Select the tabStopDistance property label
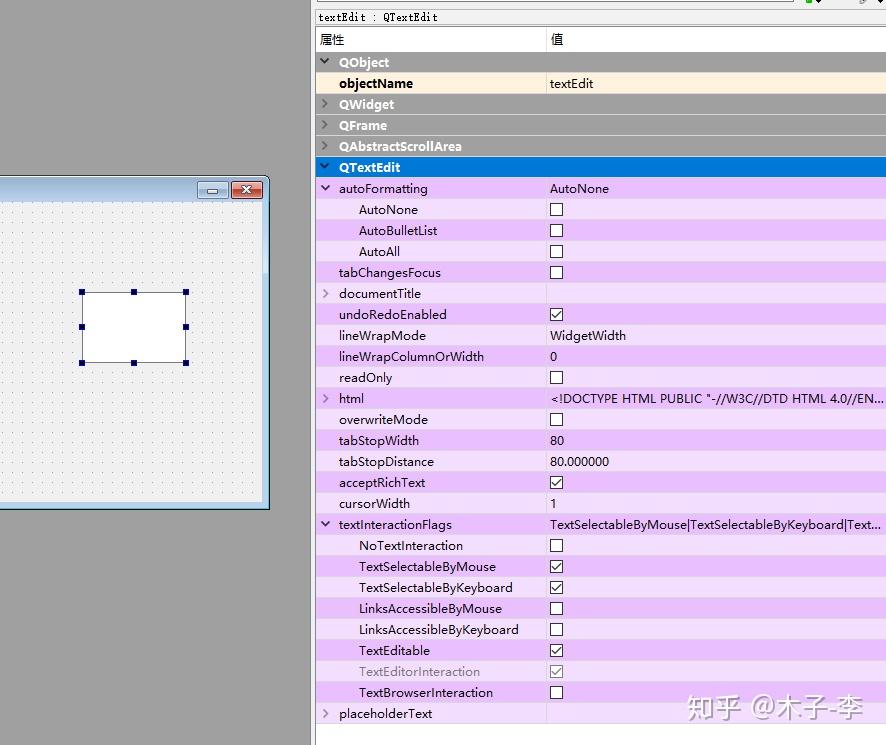Viewport: 886px width, 745px height. [x=386, y=462]
